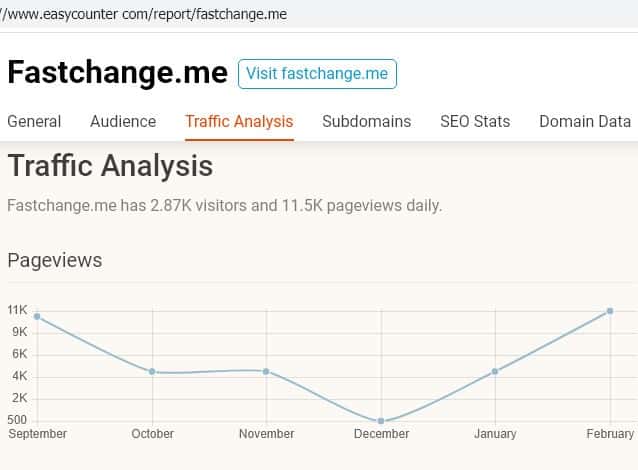Click the December label below the chart

click(381, 434)
